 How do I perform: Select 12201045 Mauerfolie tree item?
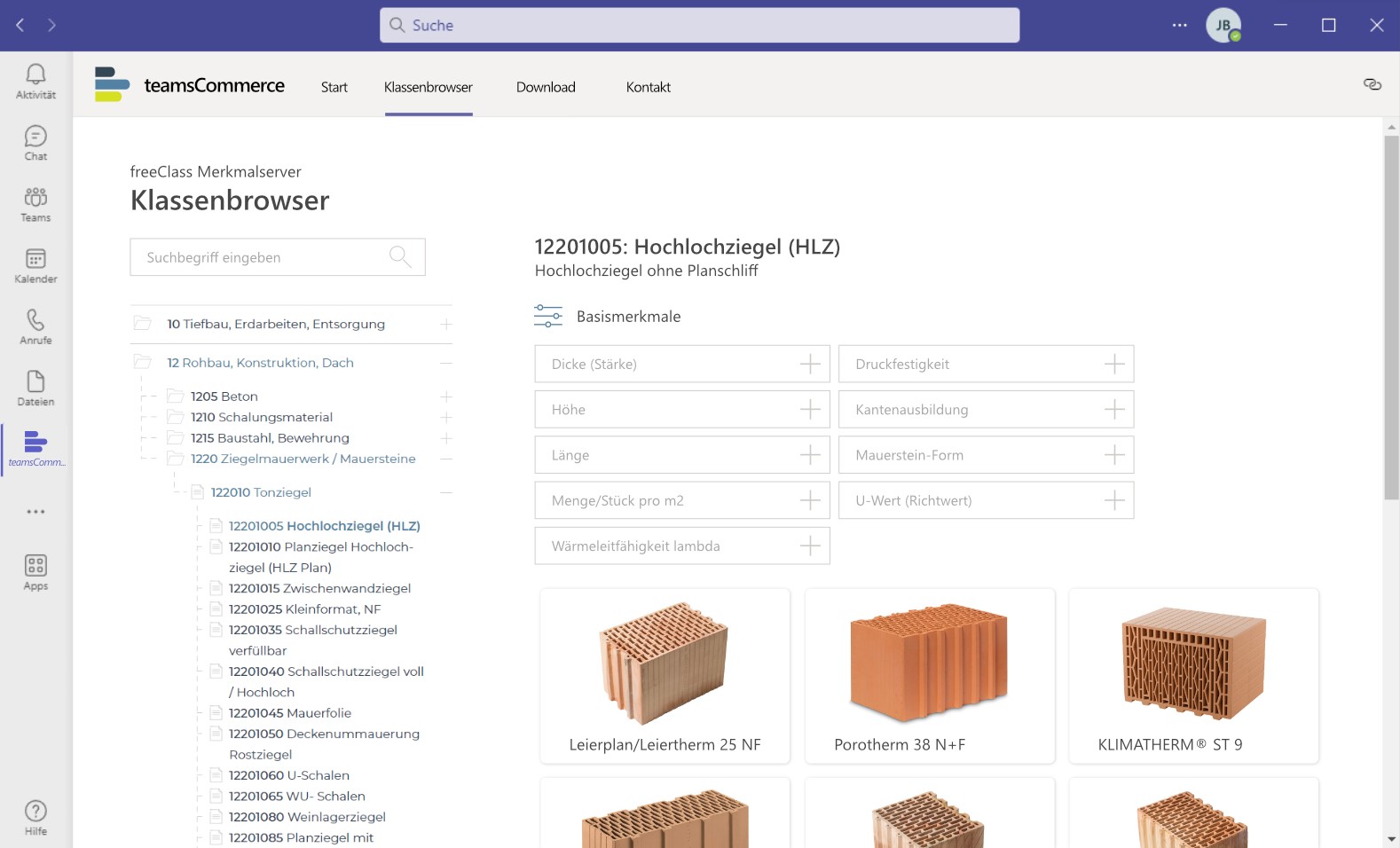click(290, 713)
